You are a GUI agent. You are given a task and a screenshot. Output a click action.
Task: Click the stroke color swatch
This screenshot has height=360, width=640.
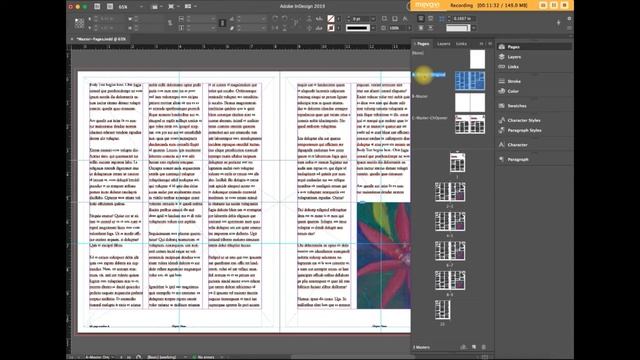(331, 28)
